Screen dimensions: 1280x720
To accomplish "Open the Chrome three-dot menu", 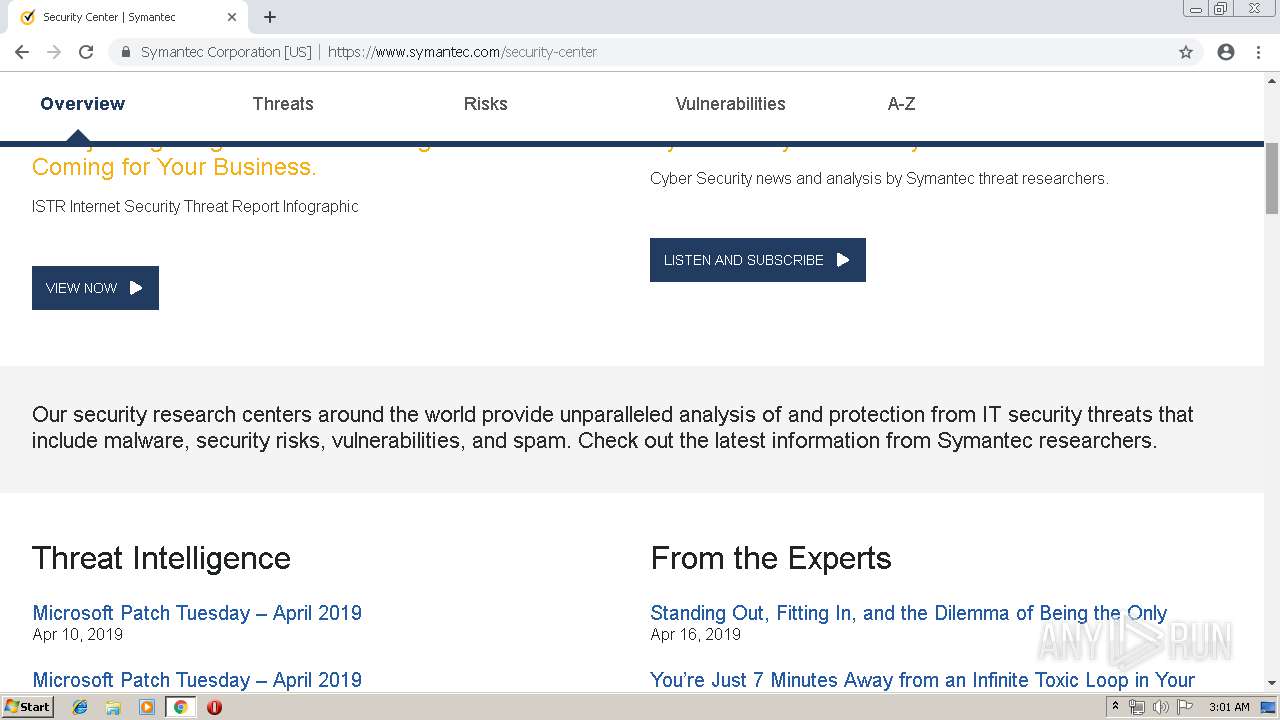I will pos(1258,52).
